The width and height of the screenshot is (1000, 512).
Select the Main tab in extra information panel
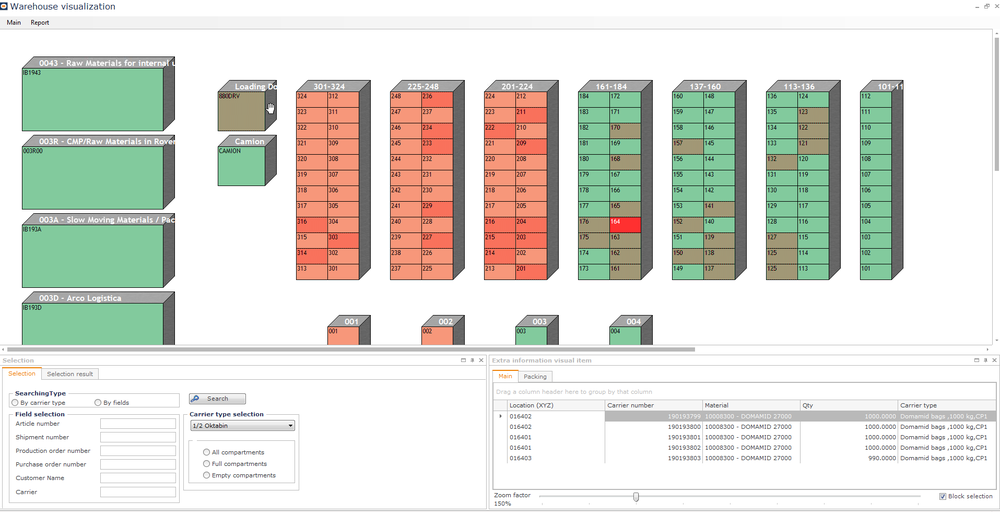tap(505, 376)
